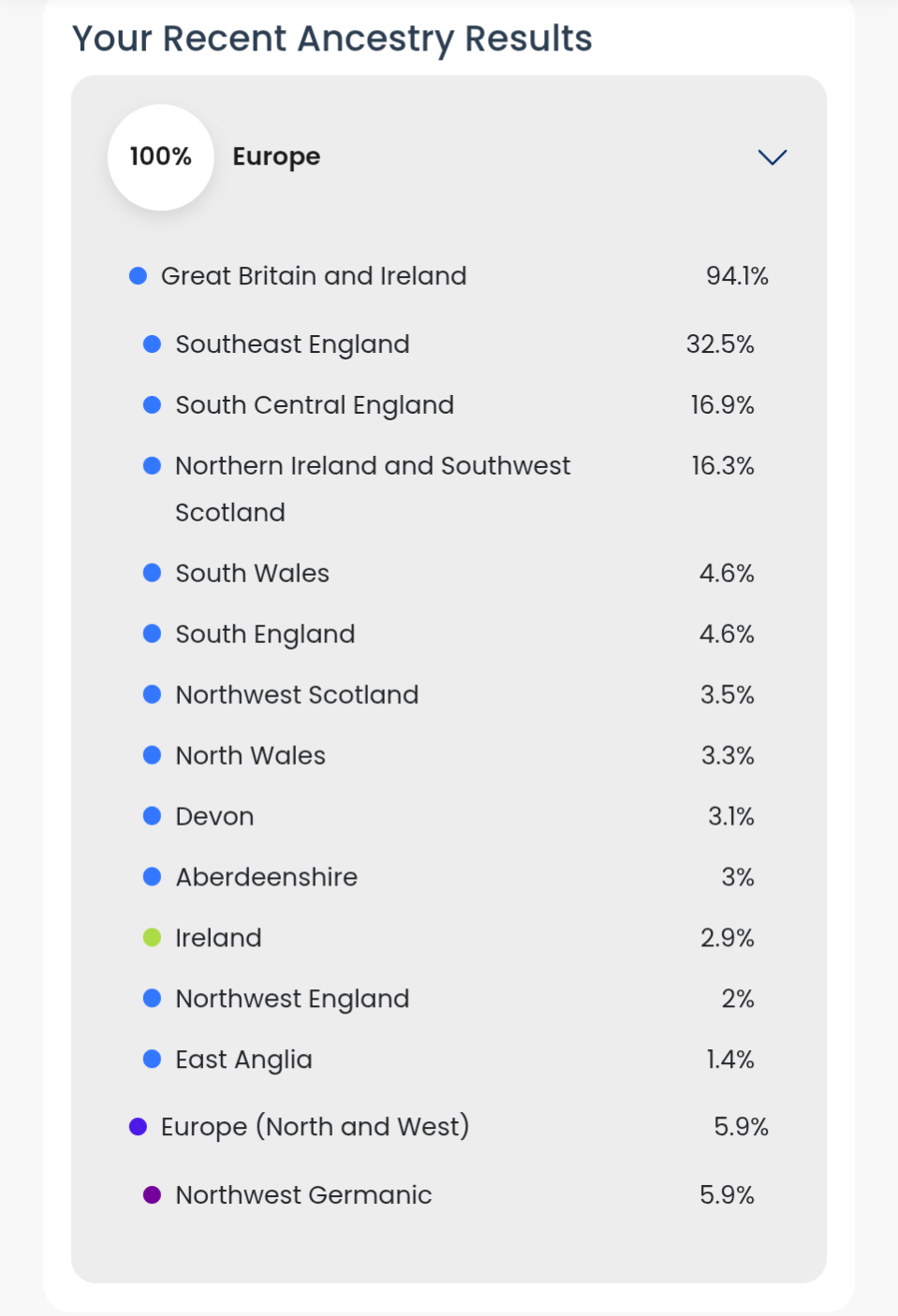Screen dimensions: 898x1316
Task: Click the Europe heading label
Action: coord(276,157)
